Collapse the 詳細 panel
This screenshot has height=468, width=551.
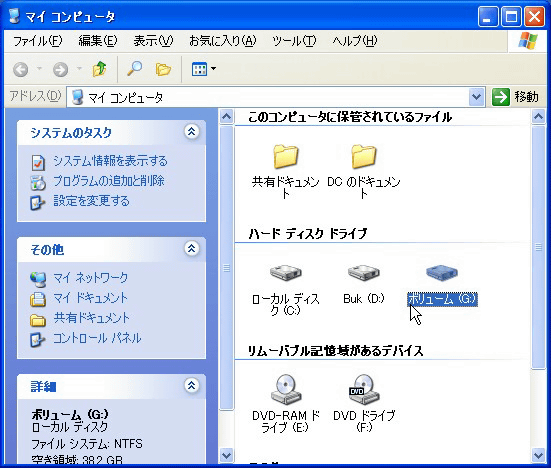(192, 385)
